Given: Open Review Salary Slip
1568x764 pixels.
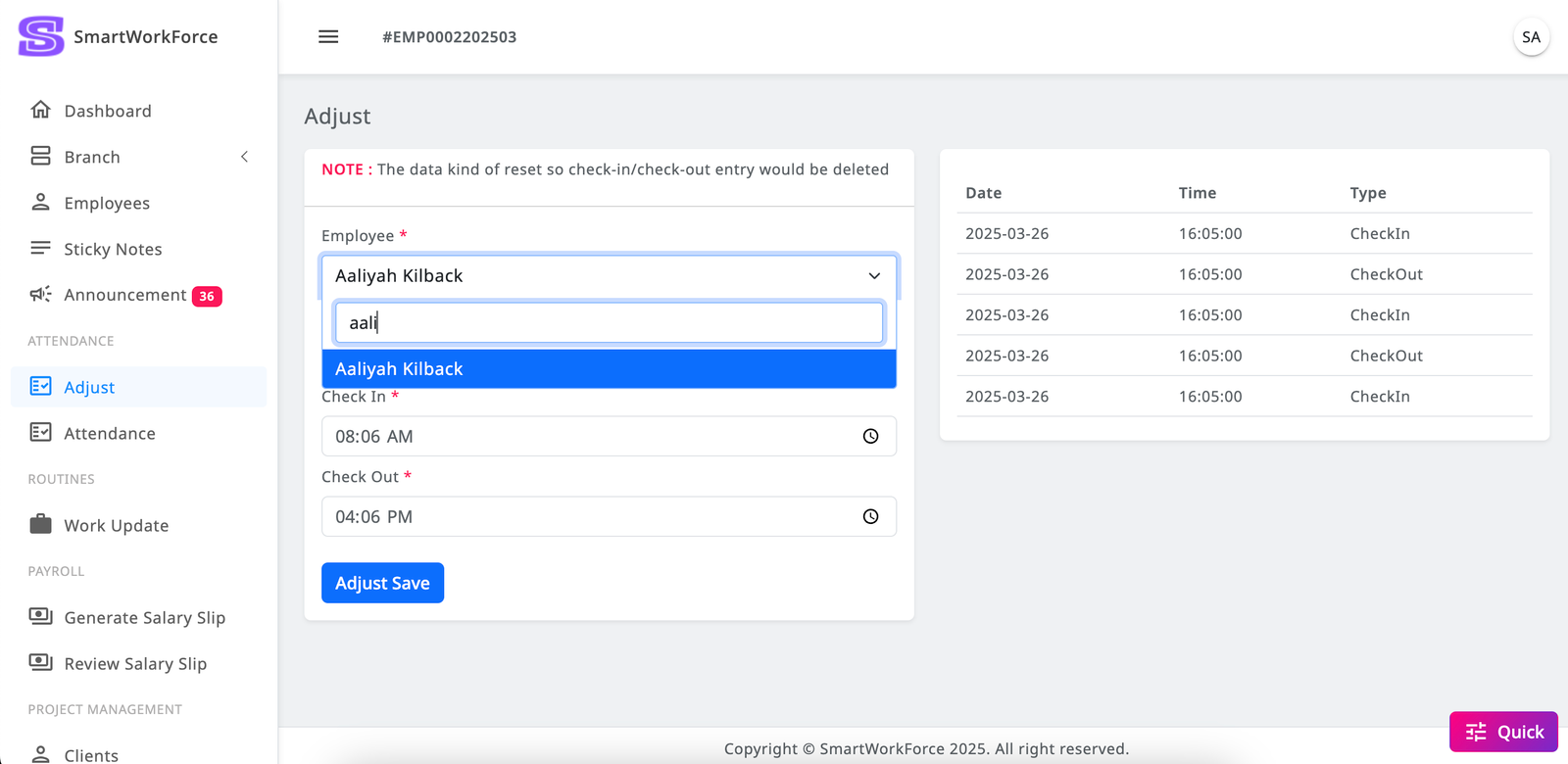Looking at the screenshot, I should [x=135, y=663].
